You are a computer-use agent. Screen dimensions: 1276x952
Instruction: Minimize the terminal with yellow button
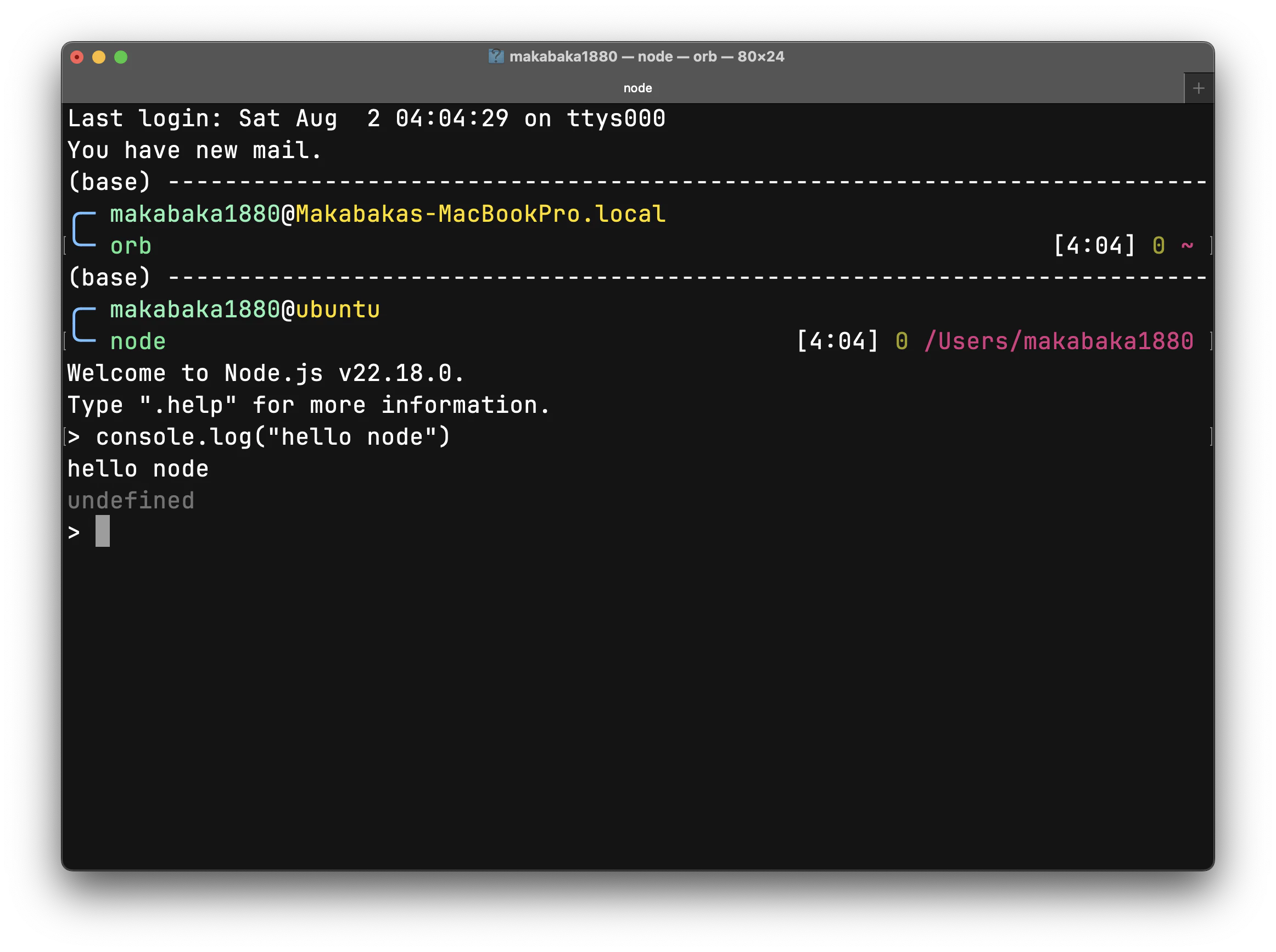(x=98, y=57)
